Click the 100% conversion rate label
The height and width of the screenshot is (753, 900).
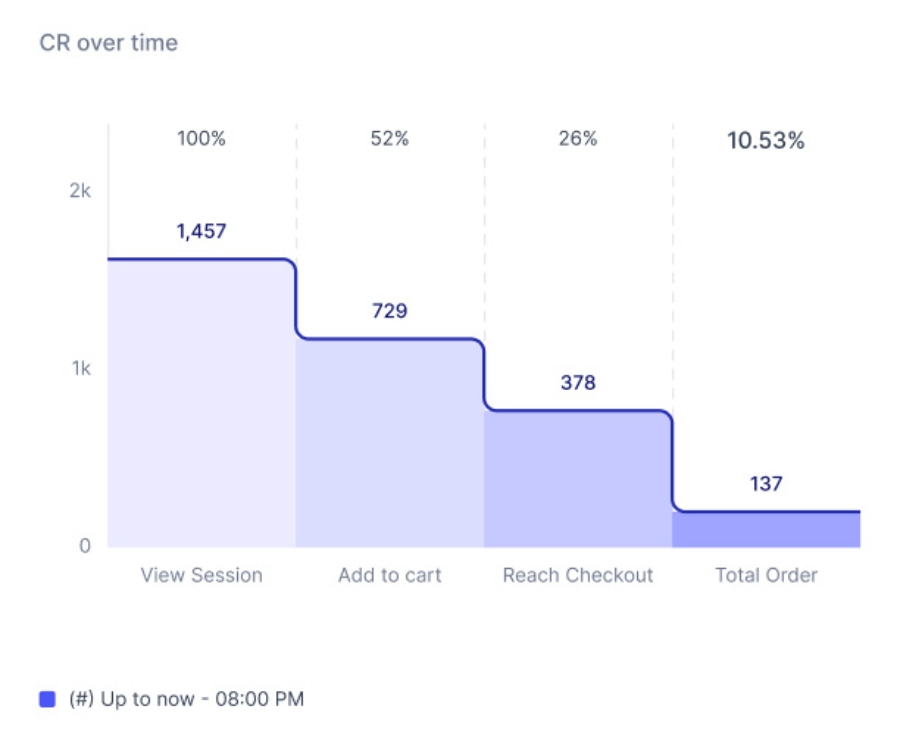[201, 139]
